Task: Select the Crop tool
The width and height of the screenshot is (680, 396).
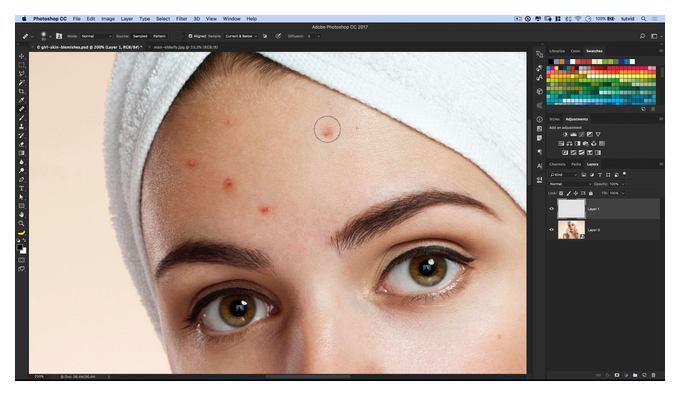Action: coord(21,92)
